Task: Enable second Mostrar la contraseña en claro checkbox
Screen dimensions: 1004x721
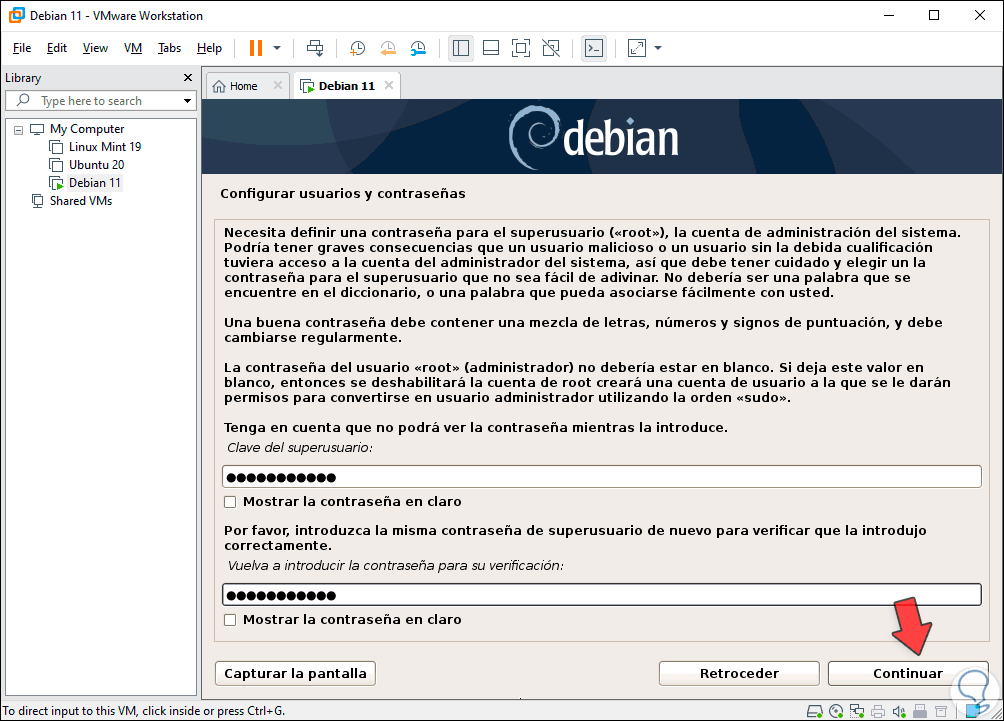Action: pos(230,620)
